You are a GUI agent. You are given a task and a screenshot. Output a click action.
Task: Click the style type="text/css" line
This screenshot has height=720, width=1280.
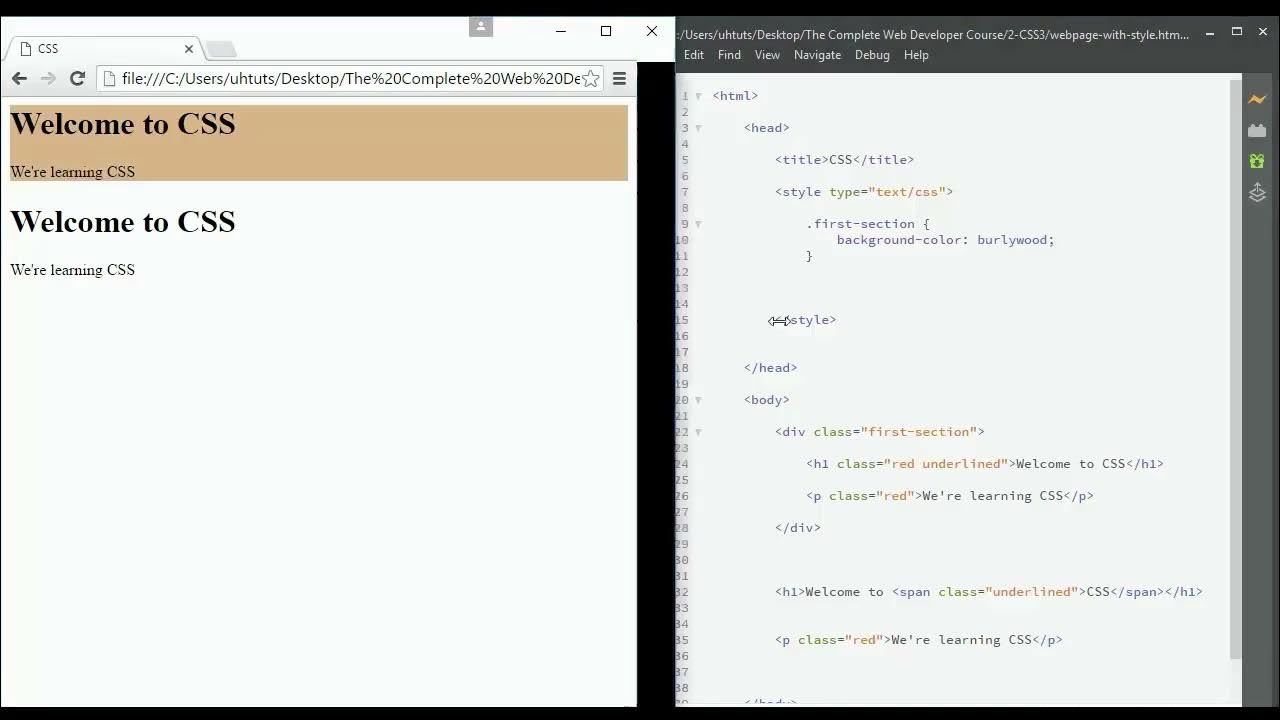point(864,192)
